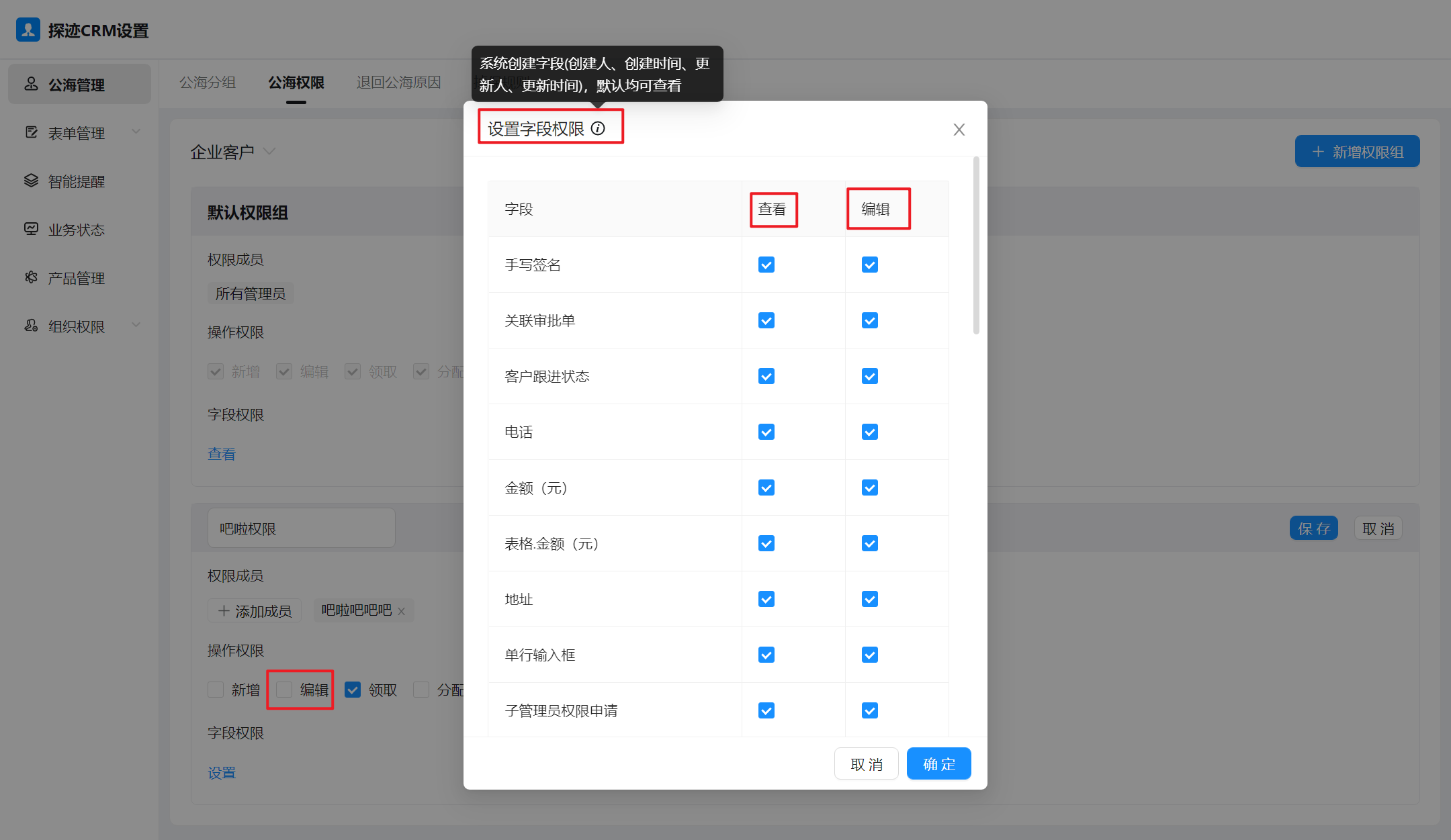Click the dialog's vertical scrollbar
The height and width of the screenshot is (840, 1451).
(976, 246)
